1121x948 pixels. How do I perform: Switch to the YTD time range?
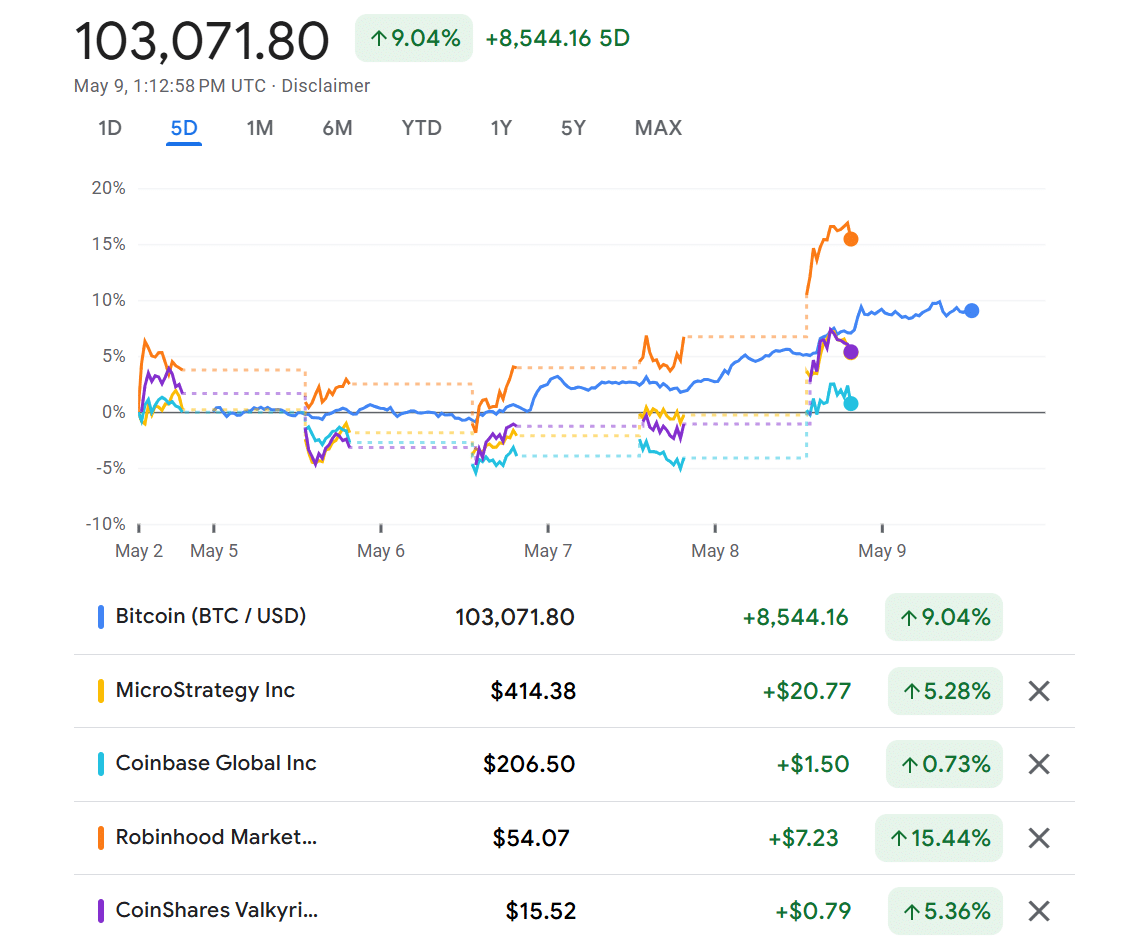(x=422, y=128)
